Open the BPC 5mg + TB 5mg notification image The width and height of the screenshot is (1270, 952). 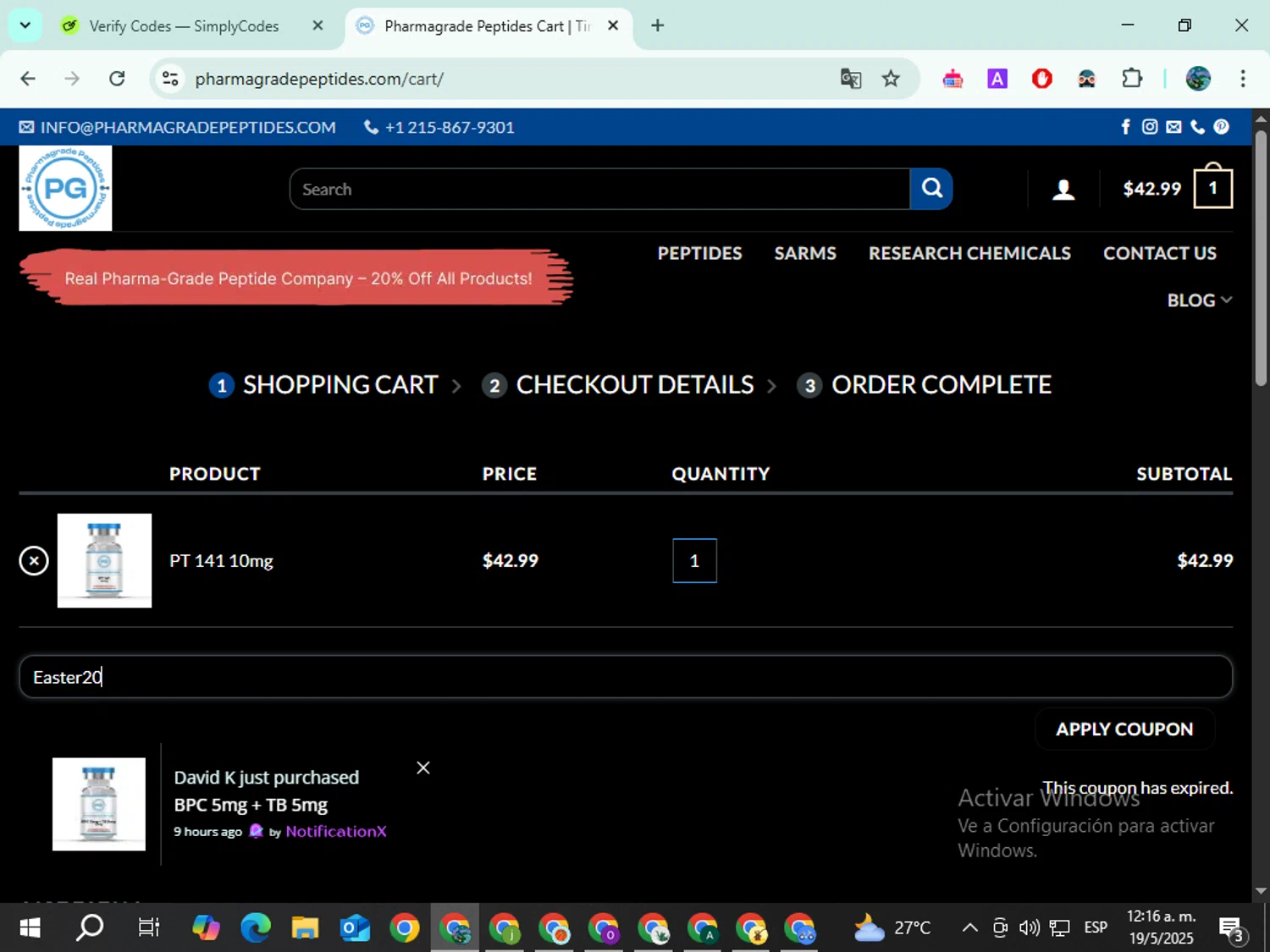tap(99, 804)
